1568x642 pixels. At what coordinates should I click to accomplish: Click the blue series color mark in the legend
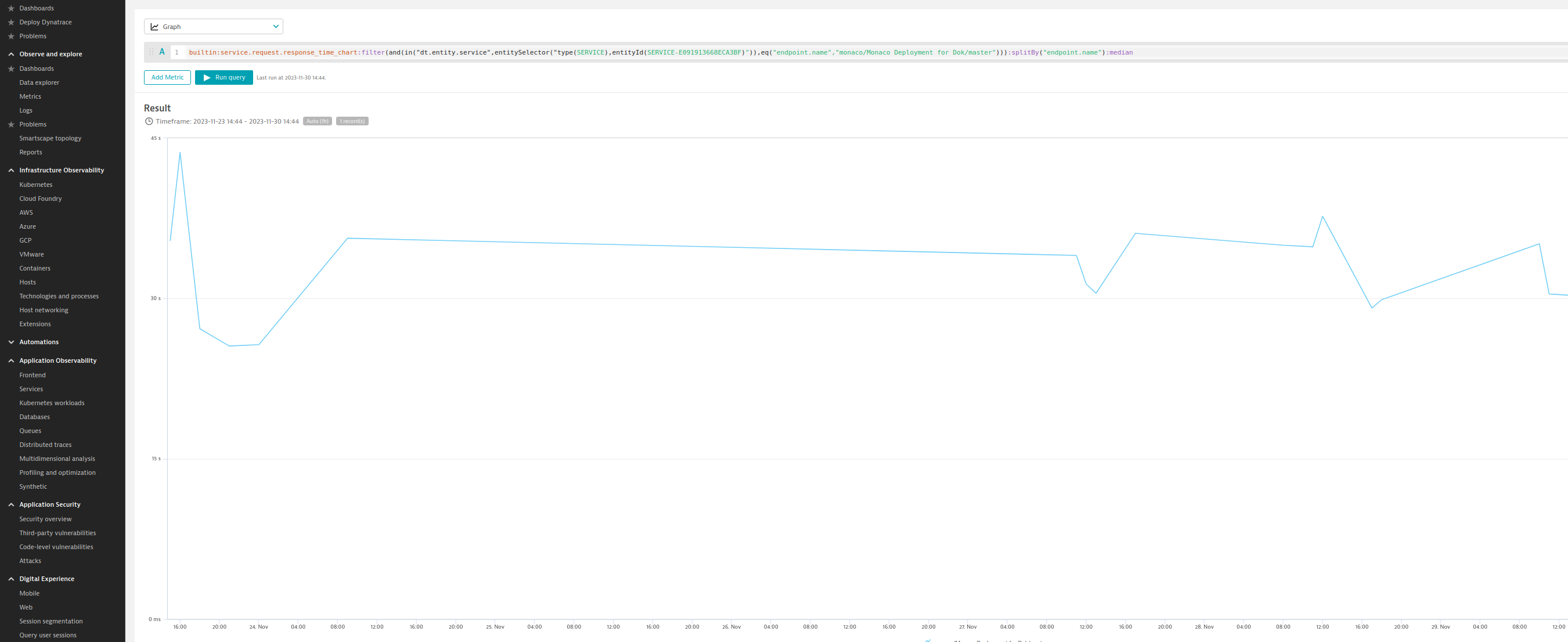coord(928,640)
